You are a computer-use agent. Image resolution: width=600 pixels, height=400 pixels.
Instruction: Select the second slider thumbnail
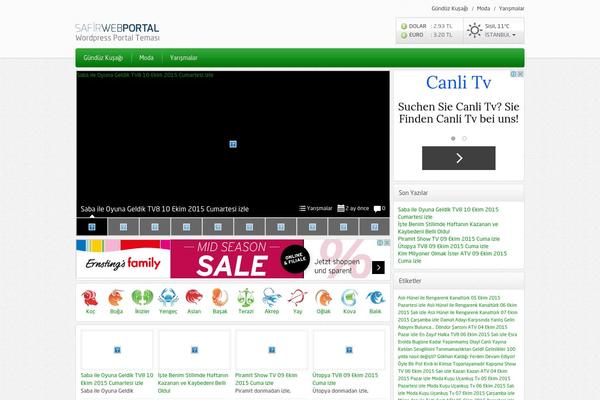tap(123, 227)
